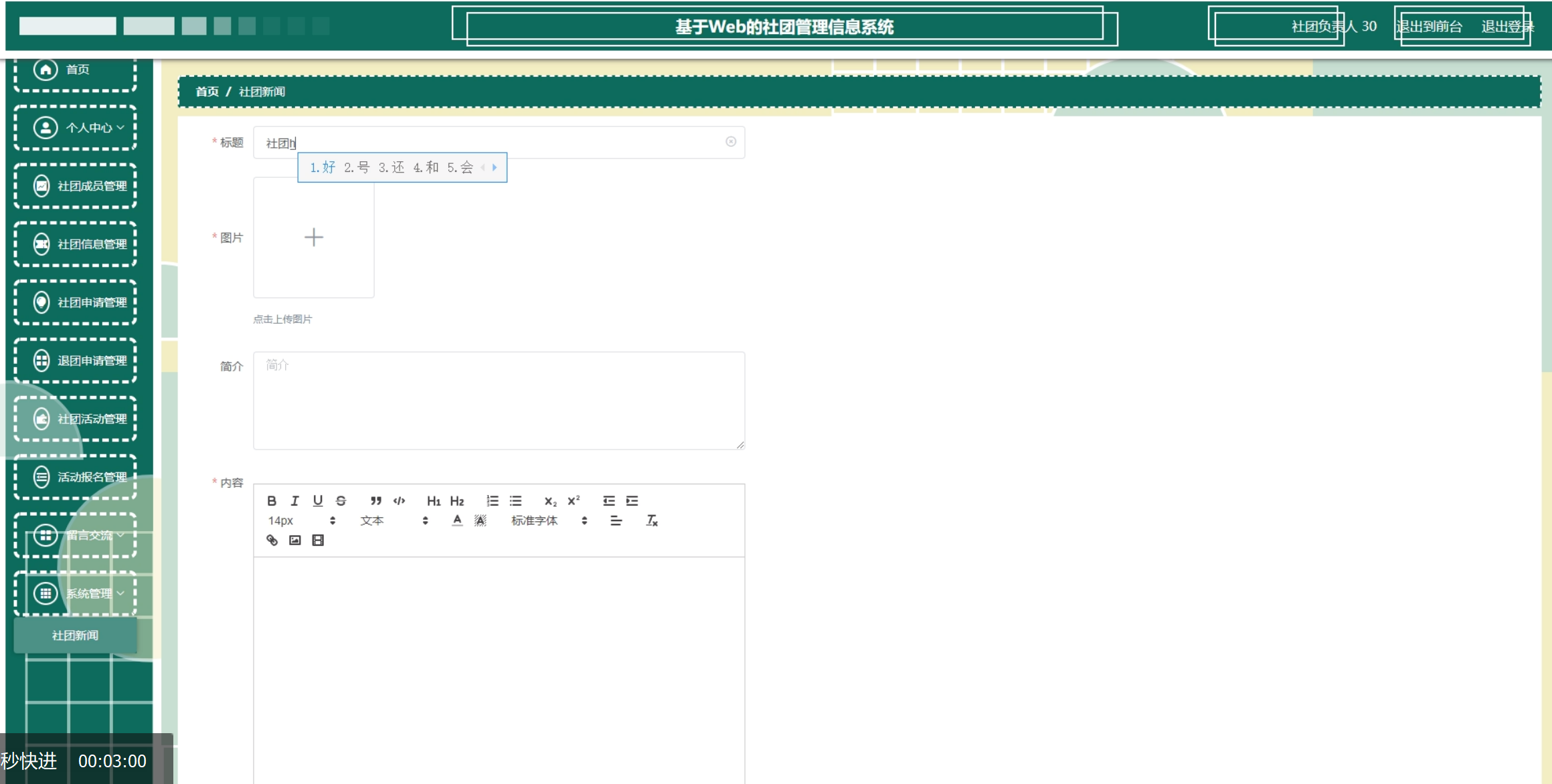Toggle italic formatting in the editor
Image resolution: width=1552 pixels, height=784 pixels.
[x=294, y=500]
